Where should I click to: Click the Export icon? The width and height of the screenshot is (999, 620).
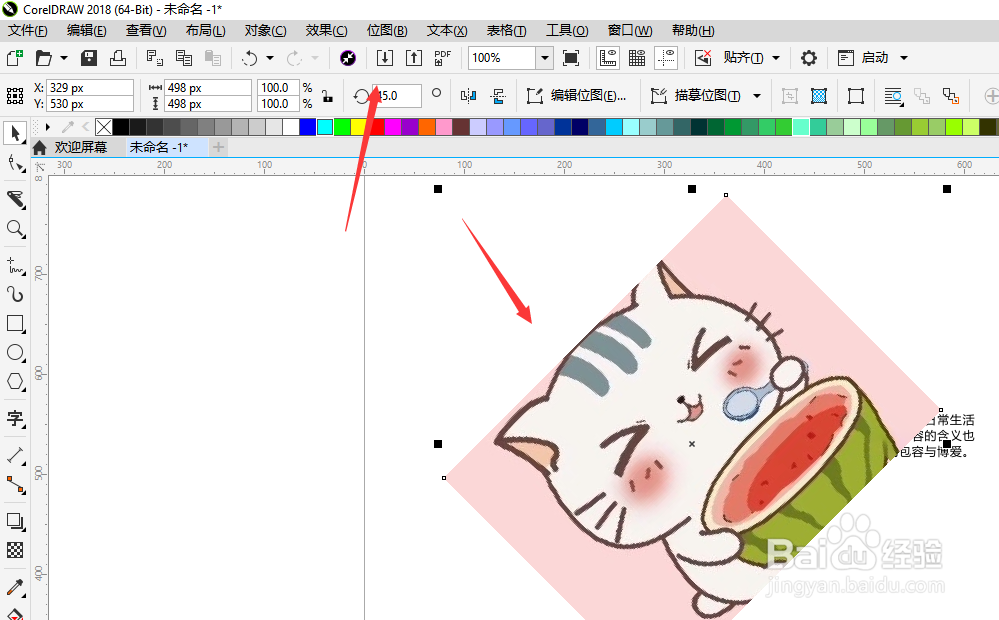[414, 58]
